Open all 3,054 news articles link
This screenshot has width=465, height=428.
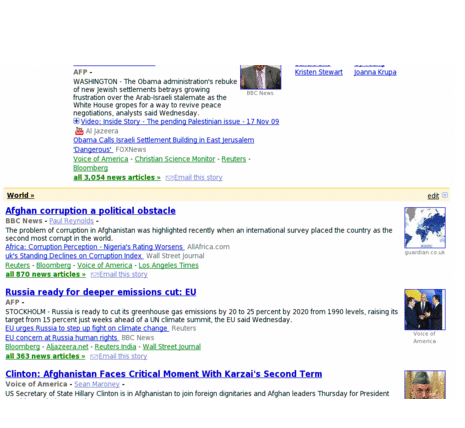(x=117, y=178)
